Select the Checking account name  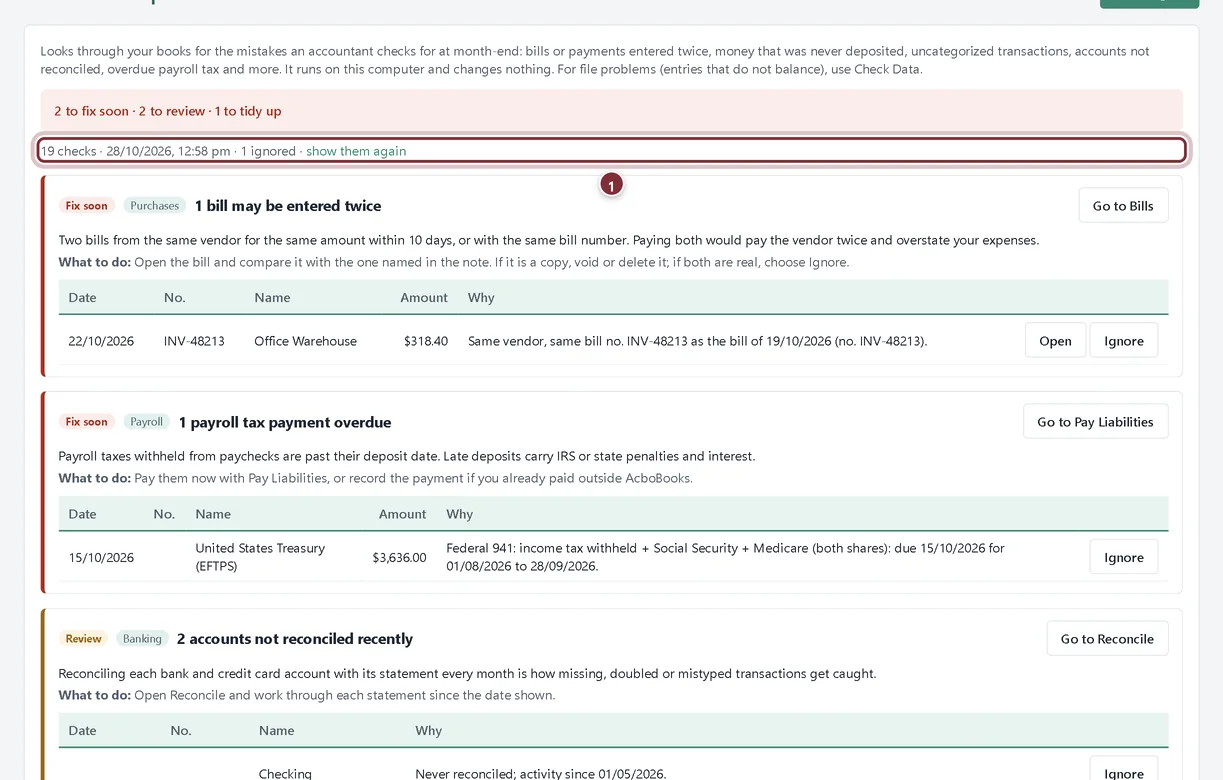[285, 774]
